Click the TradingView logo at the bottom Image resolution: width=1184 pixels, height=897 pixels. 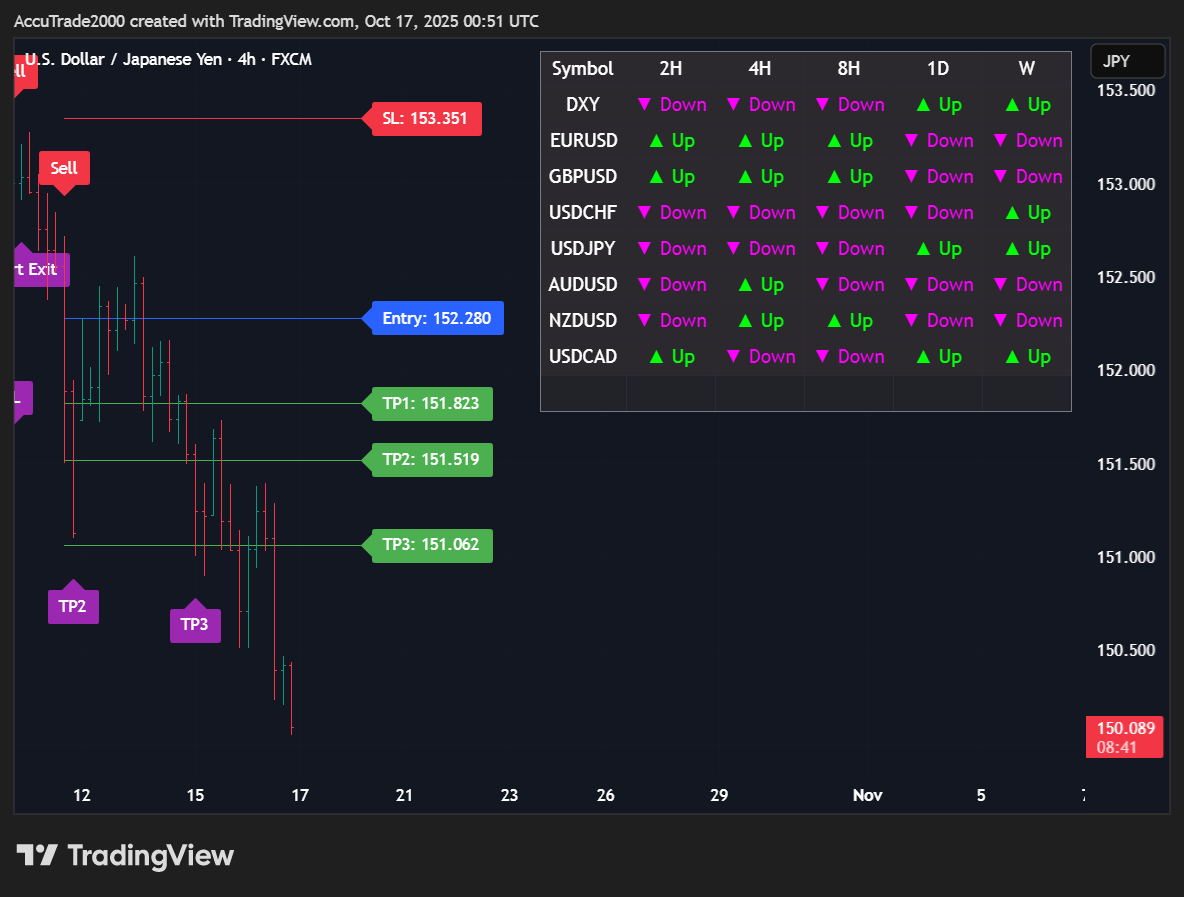(x=125, y=855)
